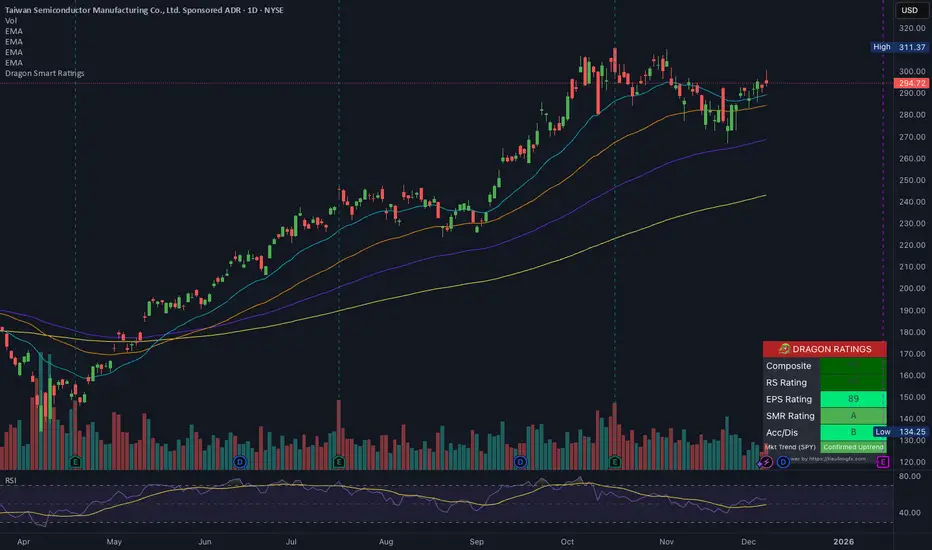The image size is (932, 550).
Task: Click the Sep time axis label
Action: pyautogui.click(x=477, y=542)
